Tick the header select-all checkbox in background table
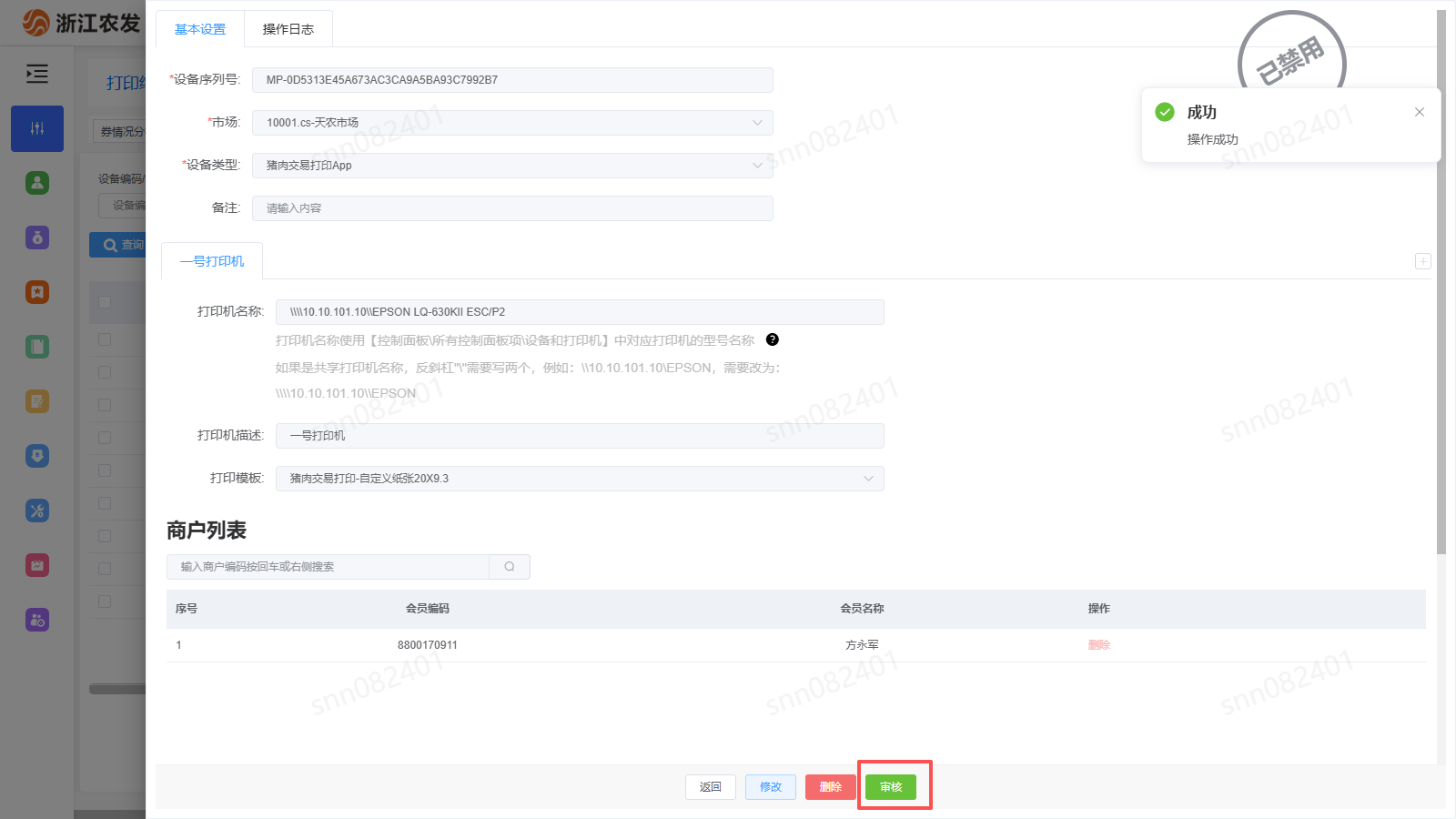 pyautogui.click(x=105, y=302)
